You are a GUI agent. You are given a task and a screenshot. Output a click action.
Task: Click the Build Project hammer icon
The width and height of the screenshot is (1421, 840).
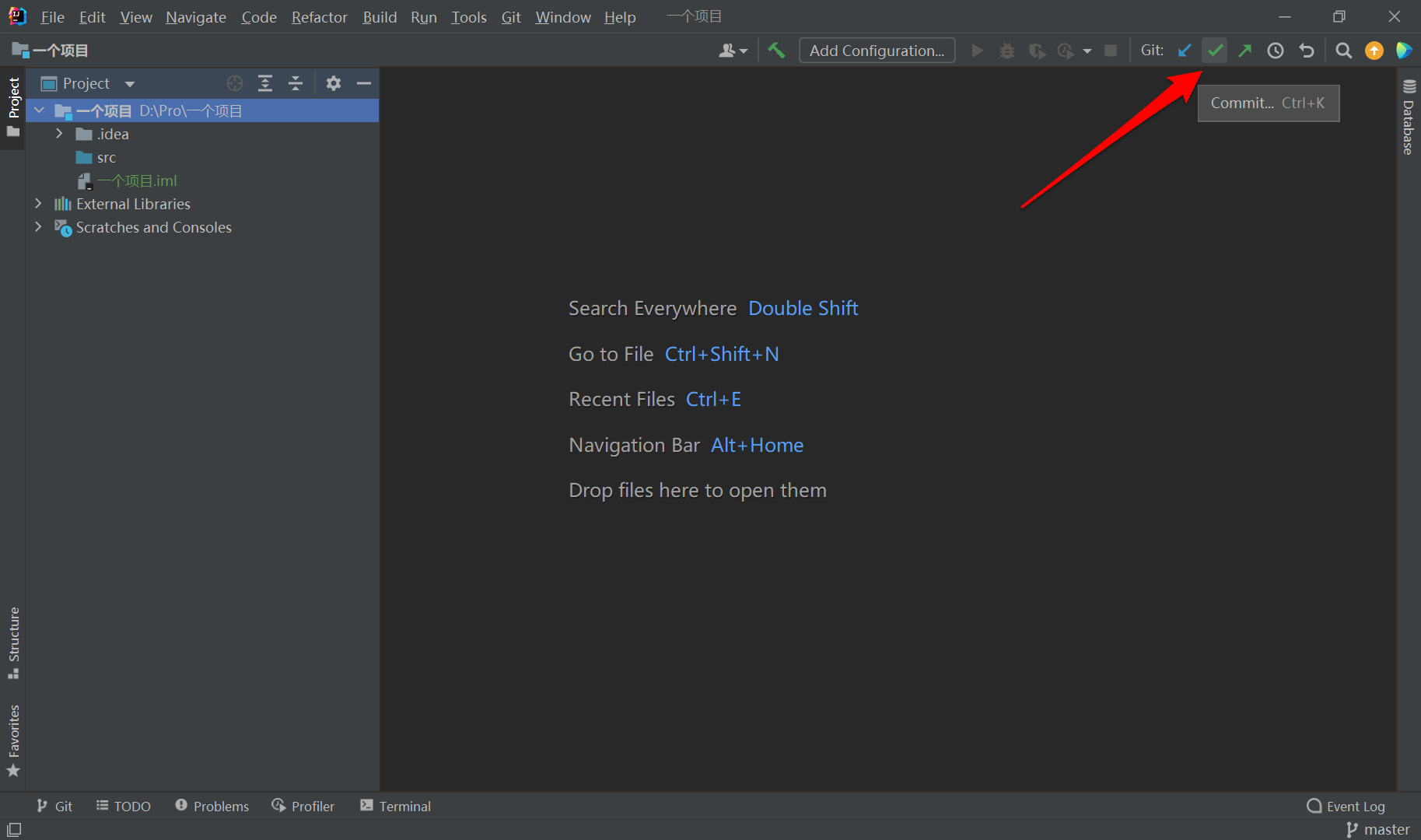click(776, 51)
